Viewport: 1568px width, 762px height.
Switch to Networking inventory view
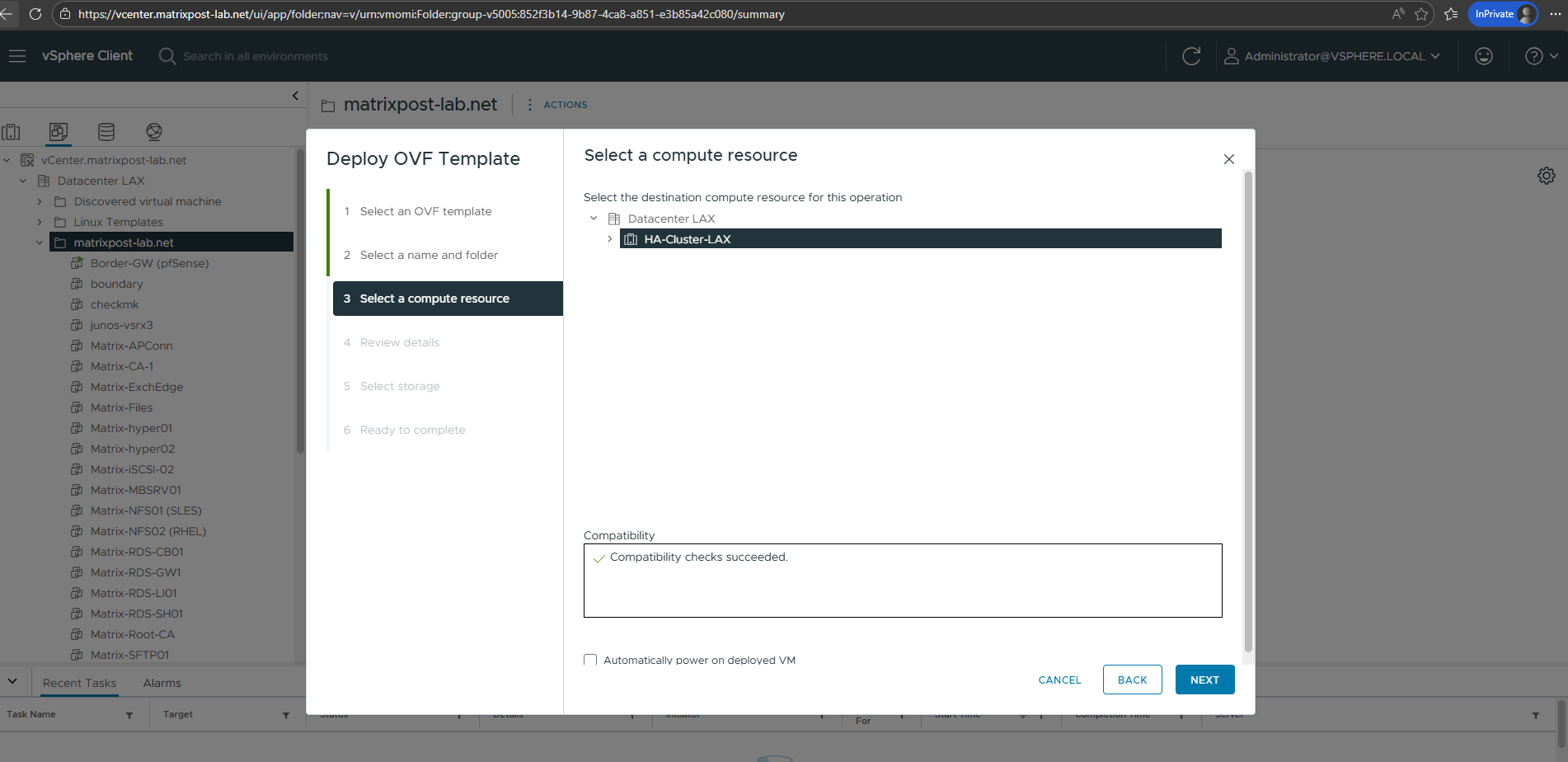point(154,132)
